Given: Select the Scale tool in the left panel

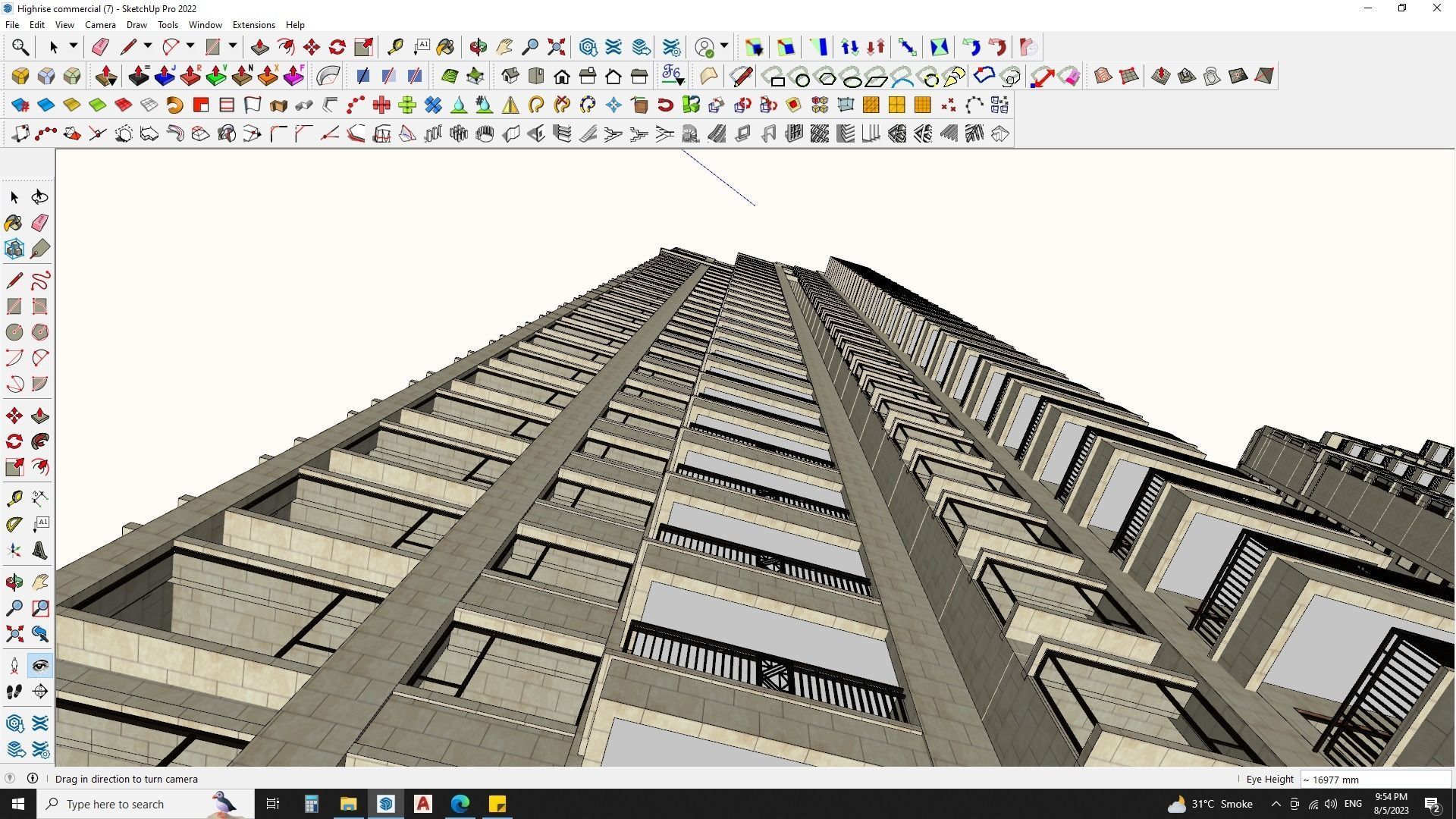Looking at the screenshot, I should click(14, 467).
